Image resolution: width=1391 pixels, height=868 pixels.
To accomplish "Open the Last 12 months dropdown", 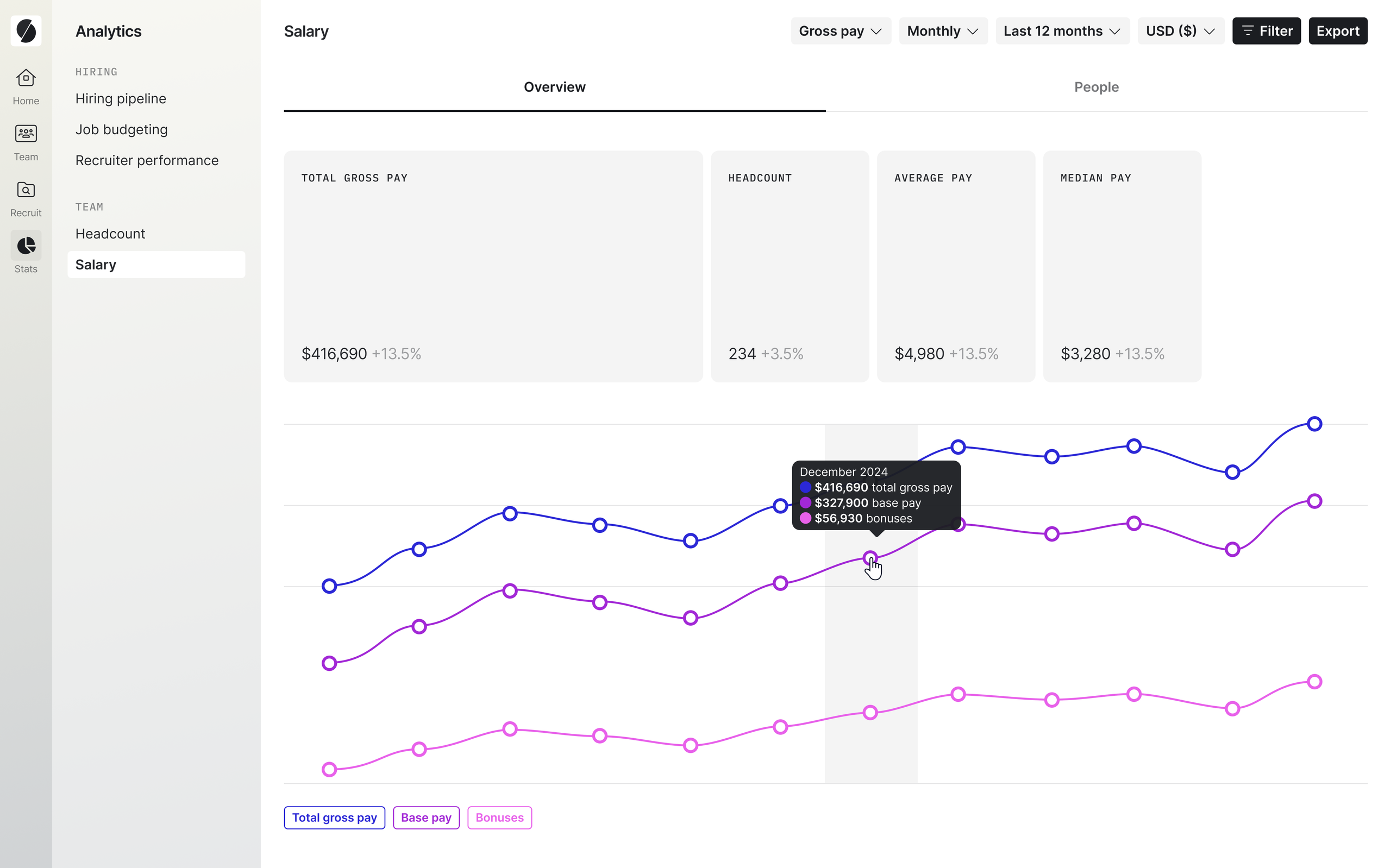I will 1062,31.
